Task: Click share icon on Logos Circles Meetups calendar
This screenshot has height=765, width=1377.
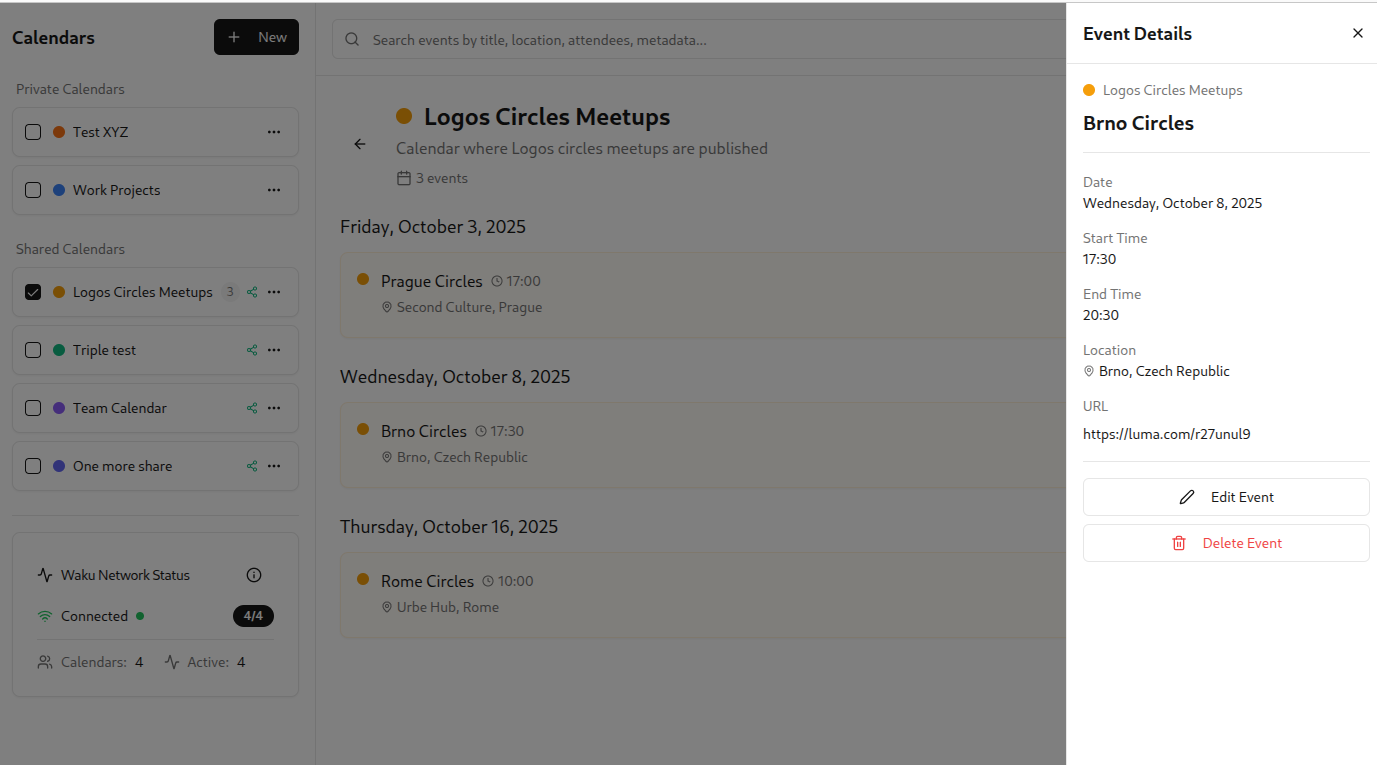Action: 252,292
